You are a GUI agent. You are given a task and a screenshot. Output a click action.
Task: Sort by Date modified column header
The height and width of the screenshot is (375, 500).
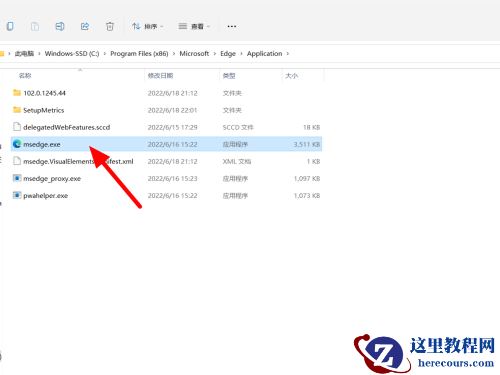pyautogui.click(x=160, y=76)
